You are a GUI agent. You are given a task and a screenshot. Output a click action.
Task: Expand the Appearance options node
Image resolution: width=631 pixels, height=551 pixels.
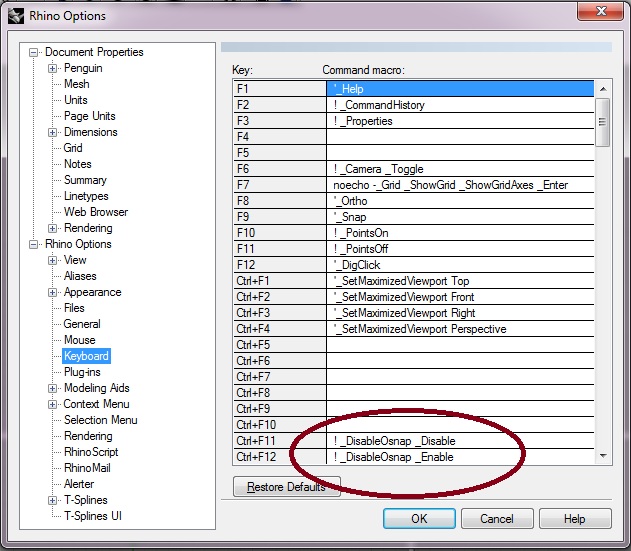tap(52, 292)
